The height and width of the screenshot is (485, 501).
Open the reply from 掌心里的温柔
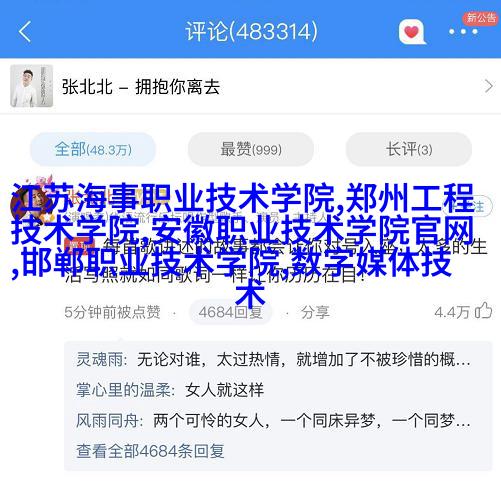point(170,390)
